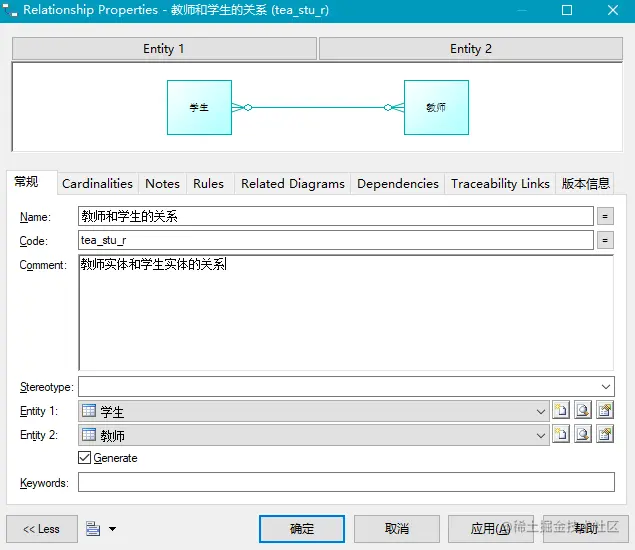Expand the Entity 2 dropdown showing 教师

tap(541, 435)
